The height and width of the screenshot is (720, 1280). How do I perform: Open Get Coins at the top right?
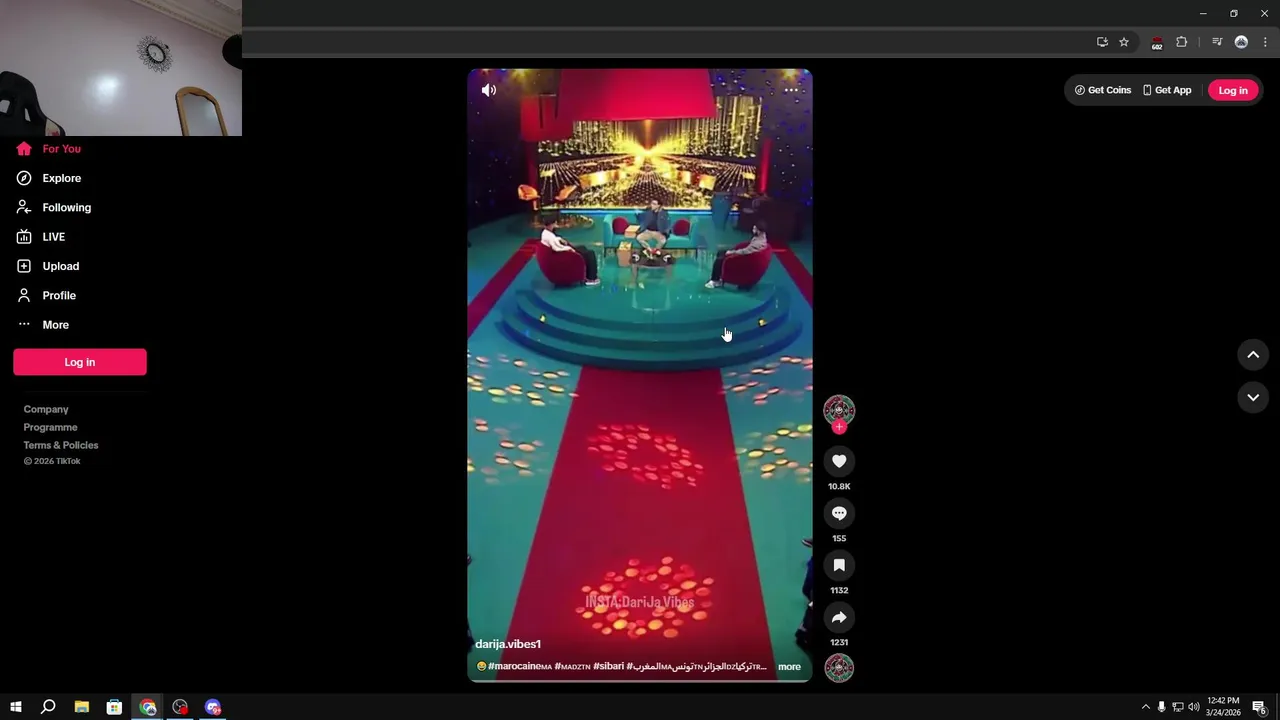(1103, 90)
